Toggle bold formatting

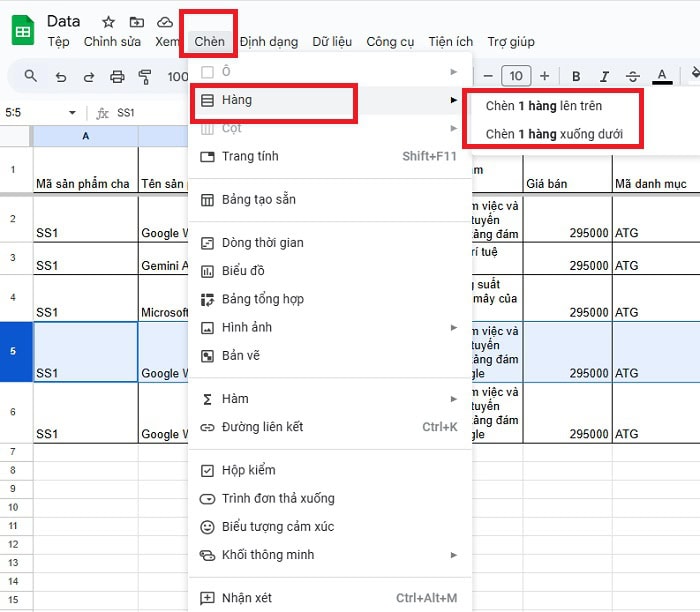576,77
